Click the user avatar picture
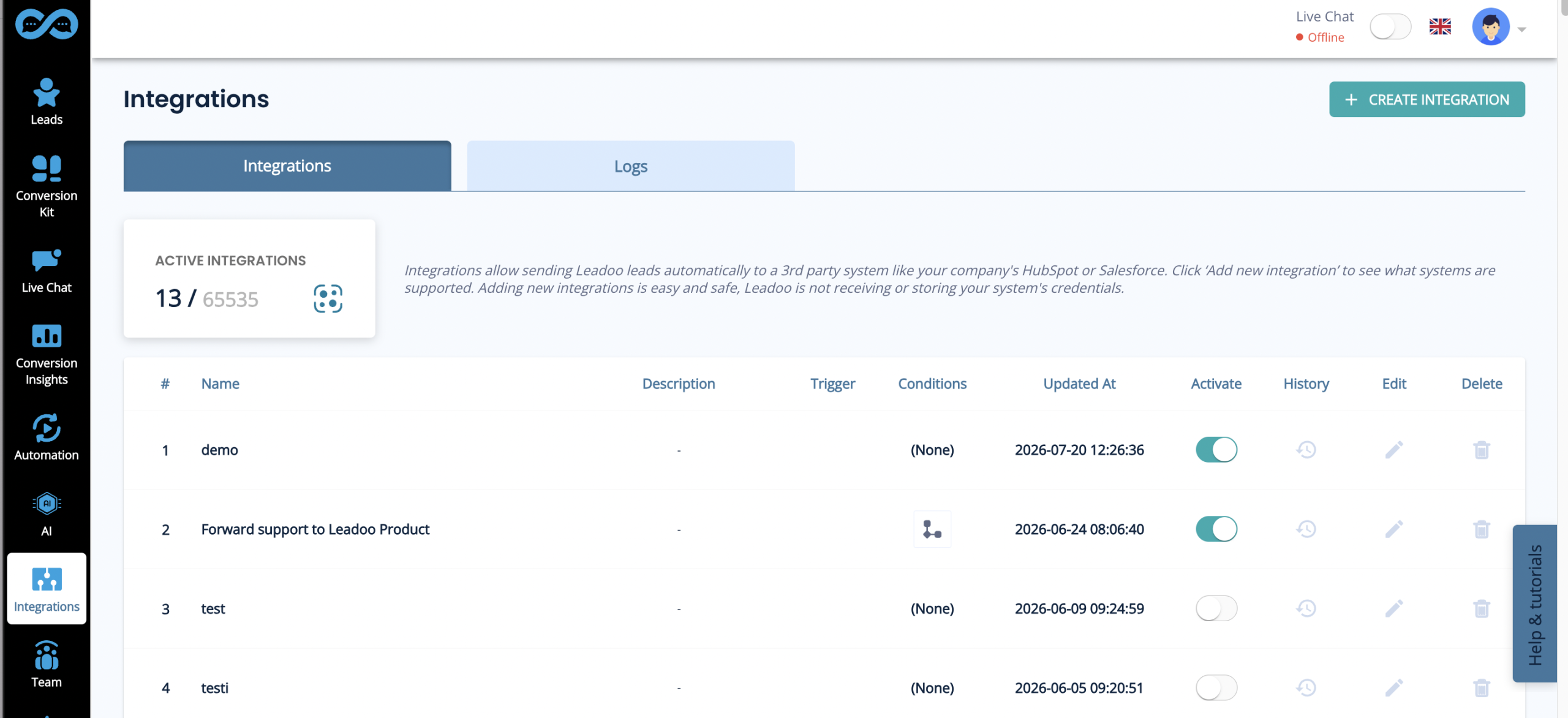This screenshot has height=718, width=1568. click(x=1491, y=27)
